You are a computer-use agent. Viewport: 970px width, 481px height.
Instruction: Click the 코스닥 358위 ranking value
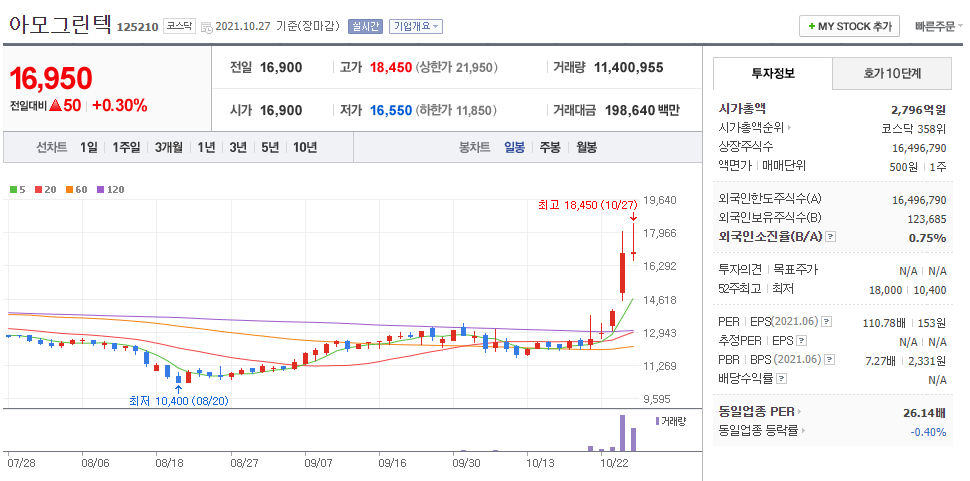point(914,129)
